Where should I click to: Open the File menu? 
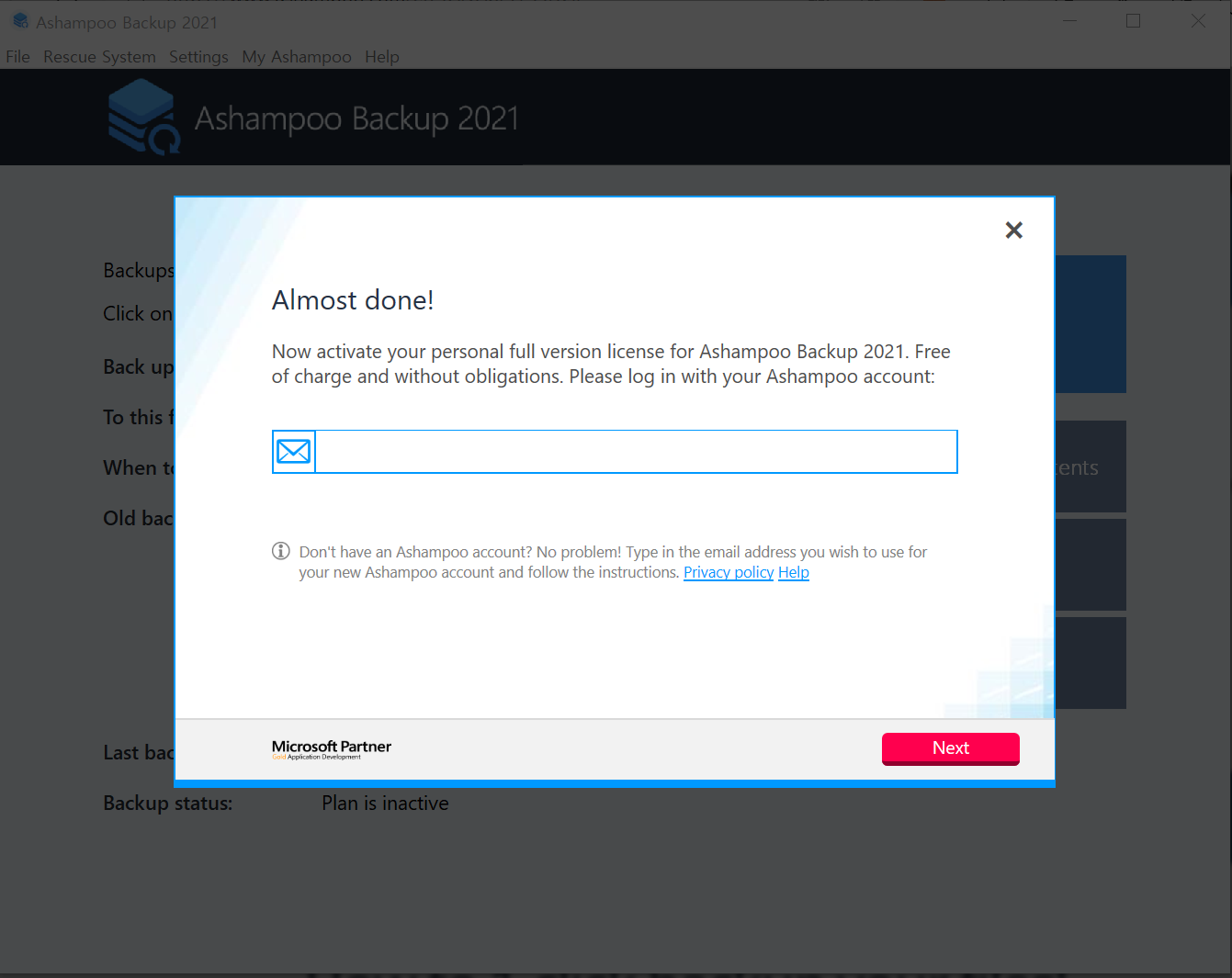[17, 57]
